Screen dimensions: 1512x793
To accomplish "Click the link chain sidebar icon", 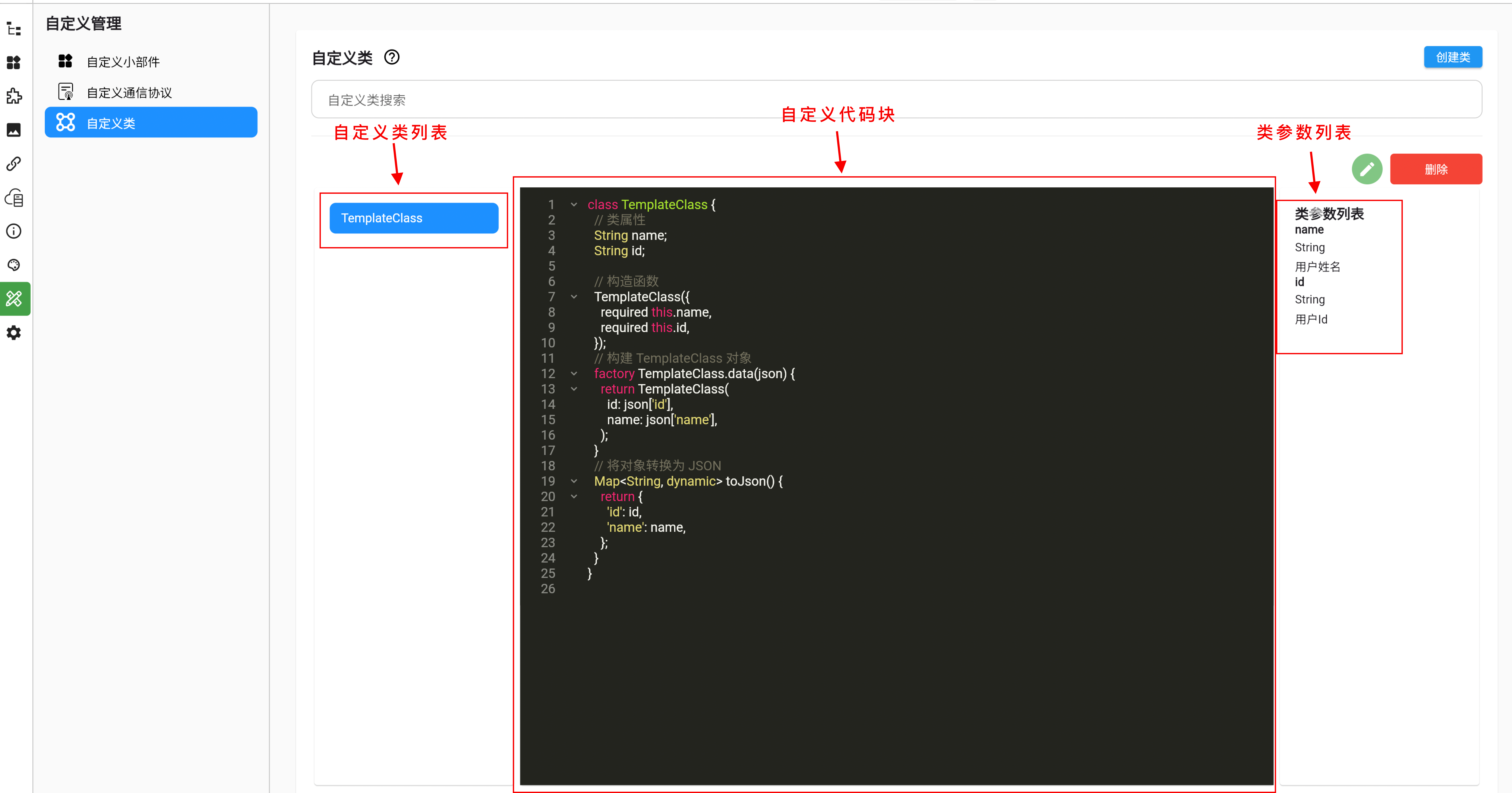I will 14,164.
